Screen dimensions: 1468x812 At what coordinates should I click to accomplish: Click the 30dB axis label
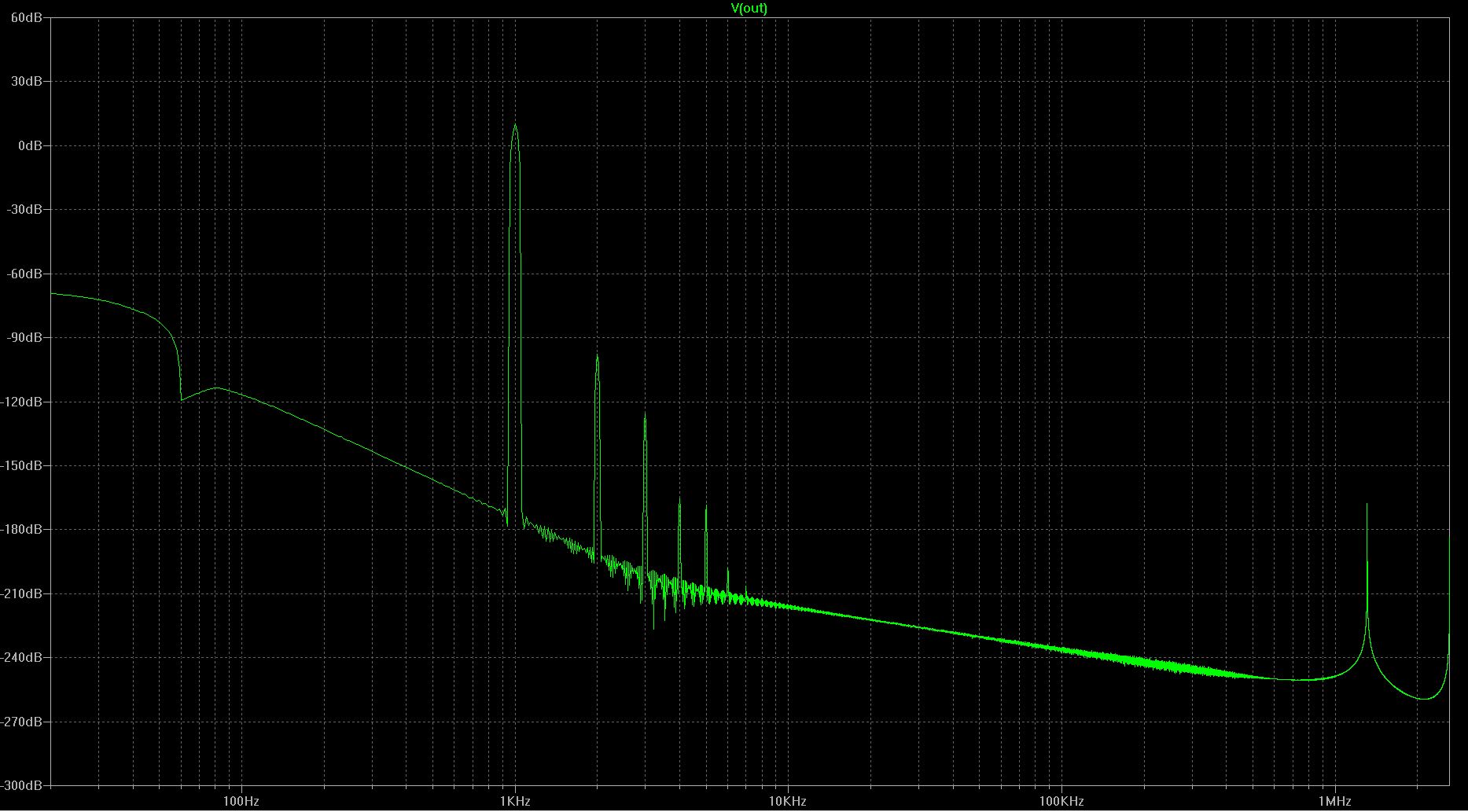coord(27,81)
